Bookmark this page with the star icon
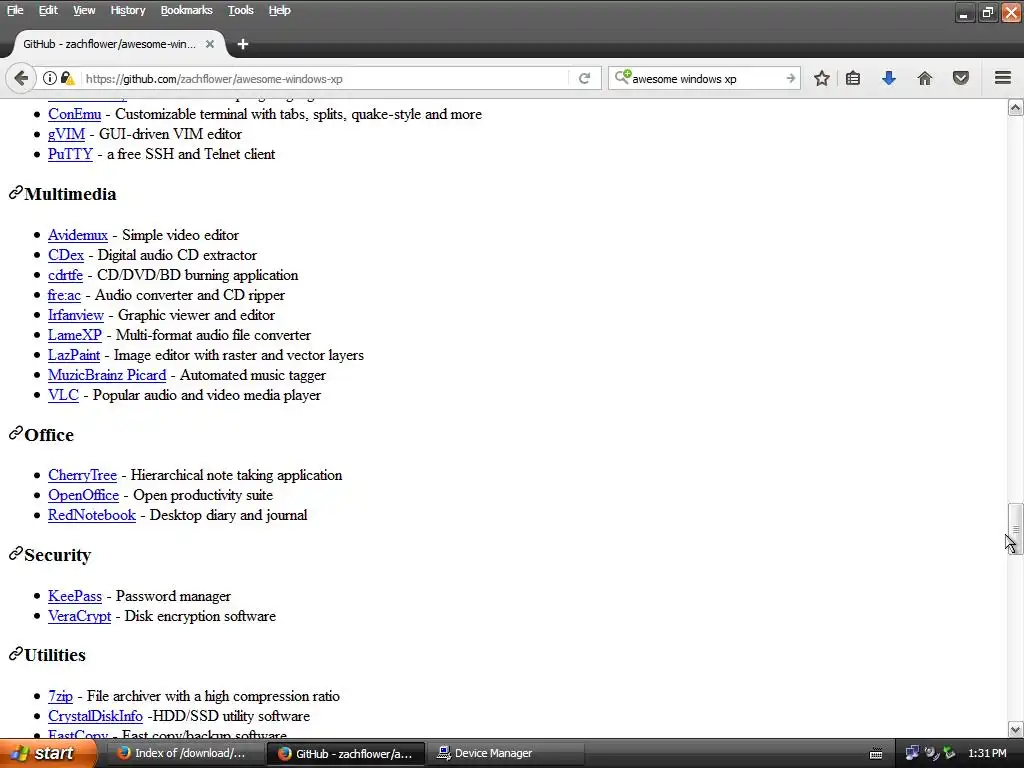 (822, 78)
